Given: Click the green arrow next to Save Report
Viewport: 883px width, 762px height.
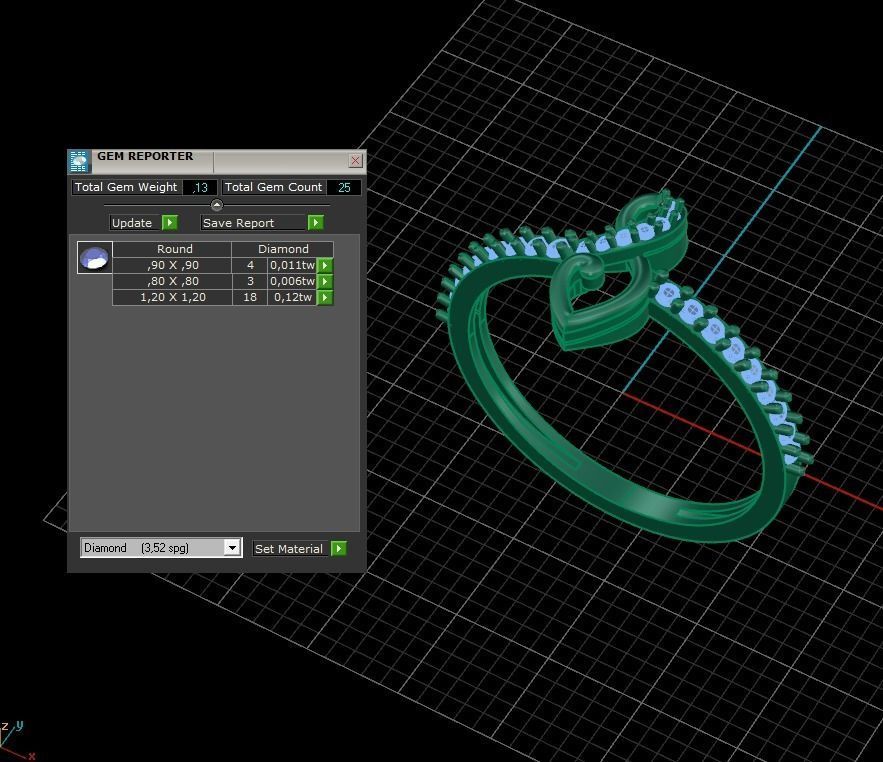Looking at the screenshot, I should (315, 222).
